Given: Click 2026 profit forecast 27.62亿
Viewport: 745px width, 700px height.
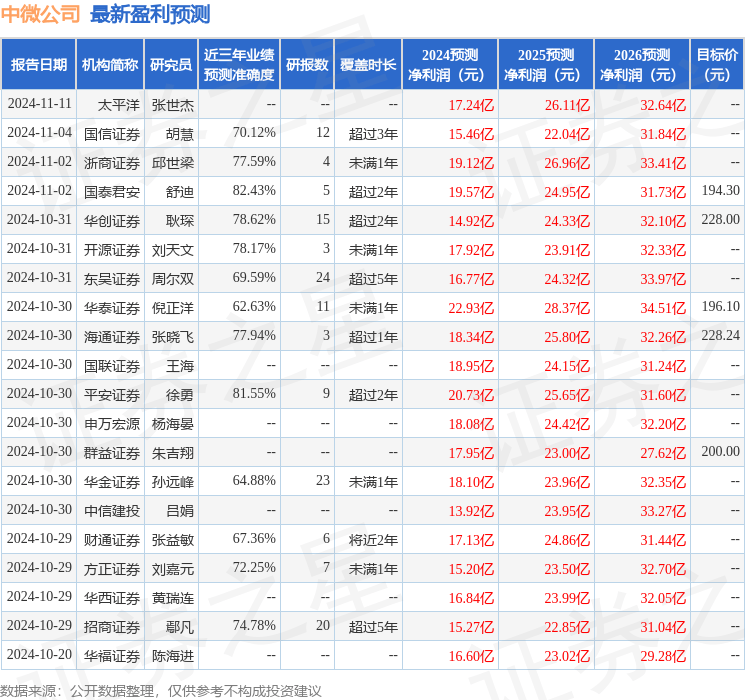Looking at the screenshot, I should pyautogui.click(x=663, y=453).
